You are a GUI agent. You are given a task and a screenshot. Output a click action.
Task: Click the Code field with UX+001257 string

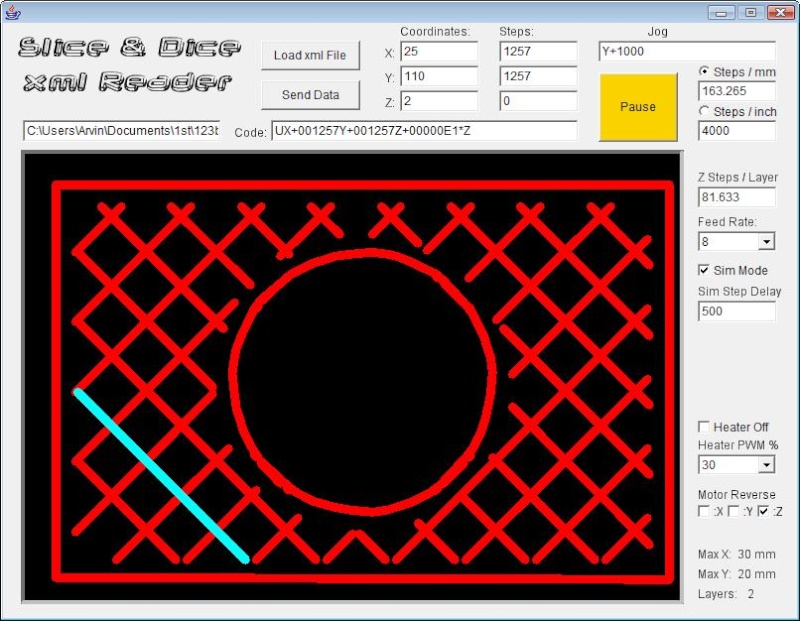424,131
